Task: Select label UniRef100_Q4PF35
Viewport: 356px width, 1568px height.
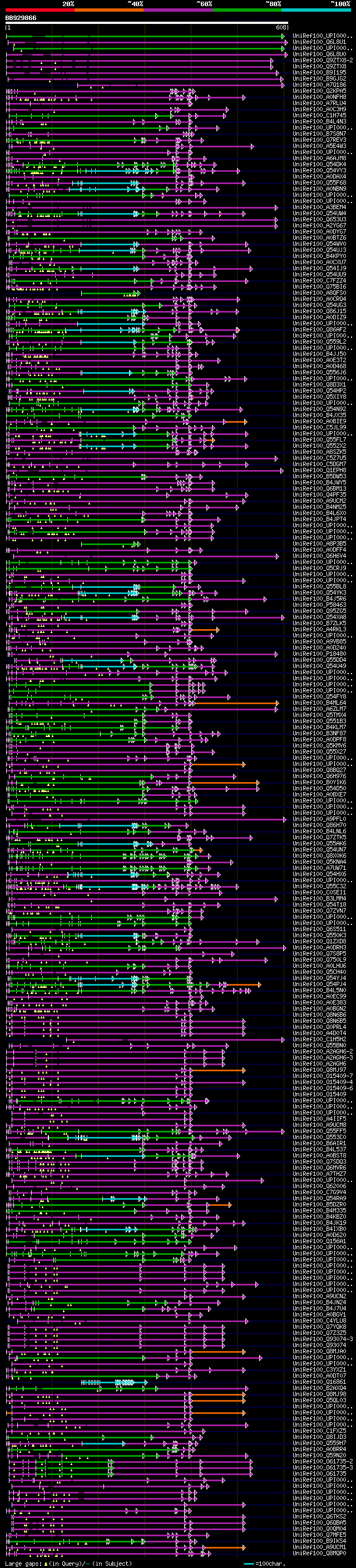Action: [x=319, y=495]
